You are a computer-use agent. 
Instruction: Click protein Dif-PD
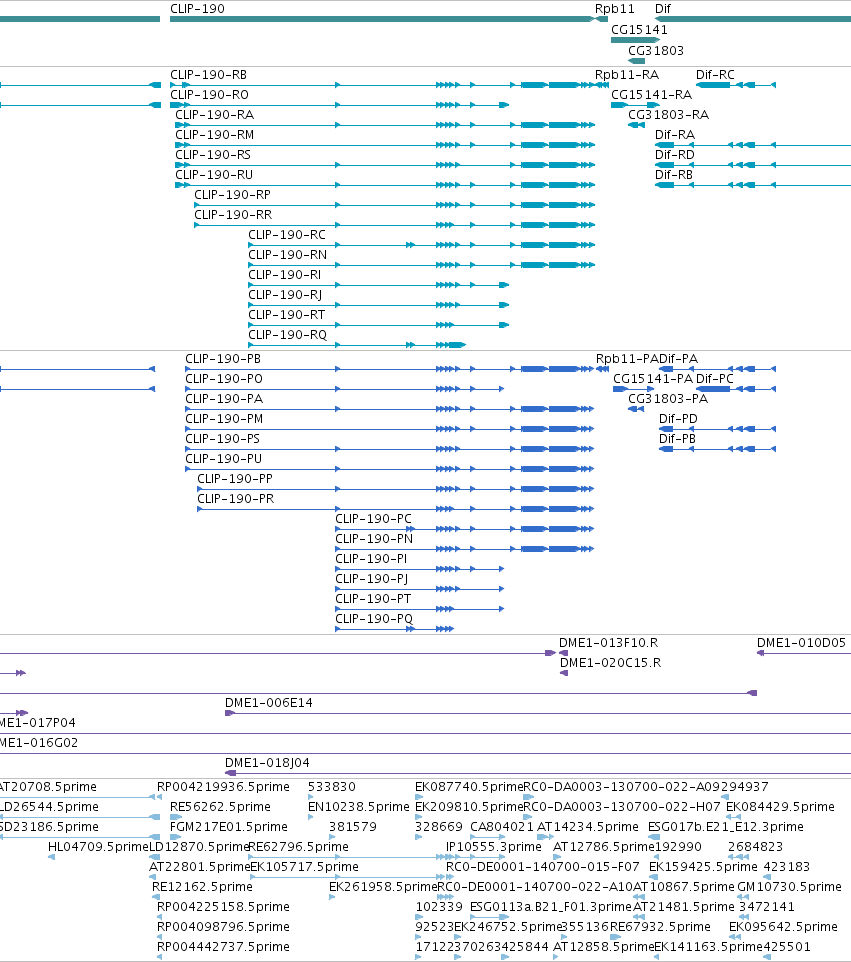pyautogui.click(x=678, y=419)
